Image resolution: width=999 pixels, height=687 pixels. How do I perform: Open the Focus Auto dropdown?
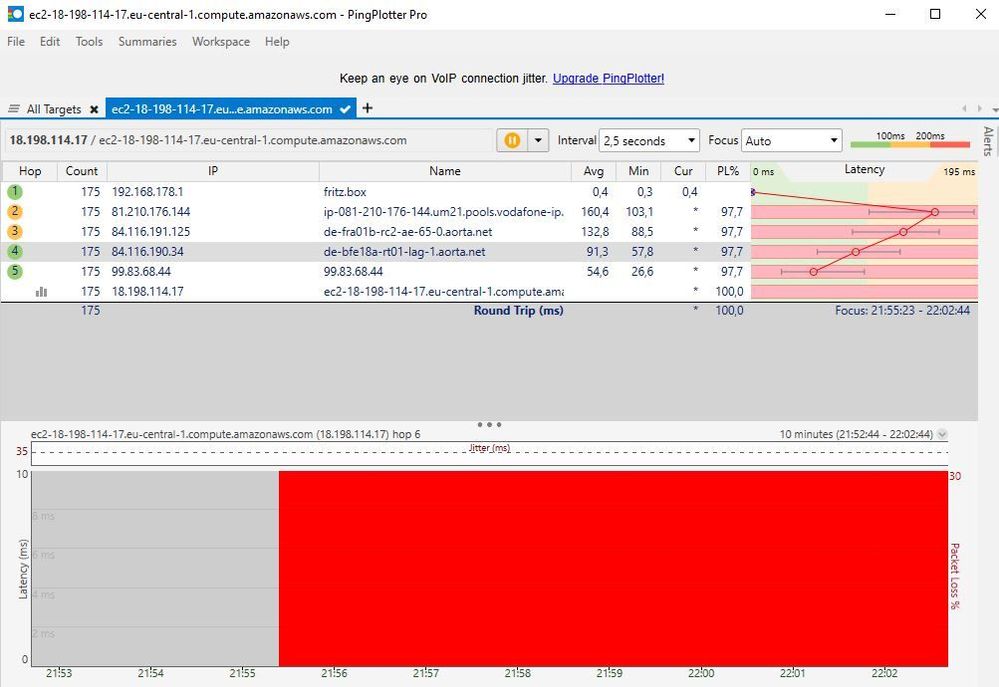point(791,140)
